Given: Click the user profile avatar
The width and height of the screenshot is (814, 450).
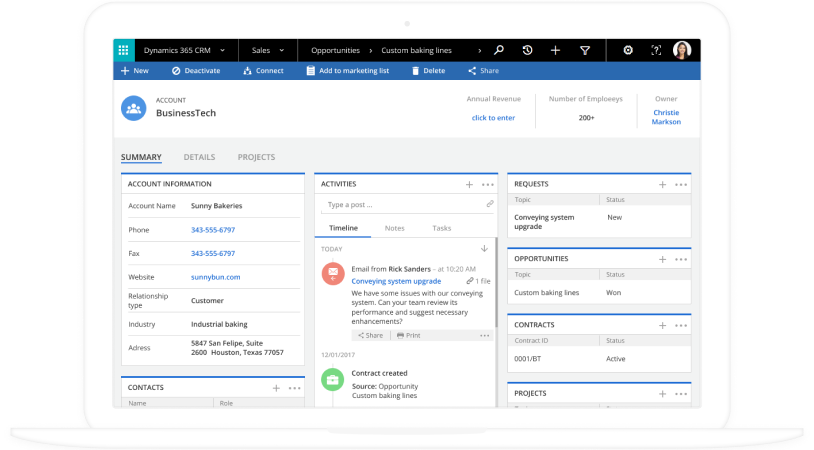Looking at the screenshot, I should point(682,50).
